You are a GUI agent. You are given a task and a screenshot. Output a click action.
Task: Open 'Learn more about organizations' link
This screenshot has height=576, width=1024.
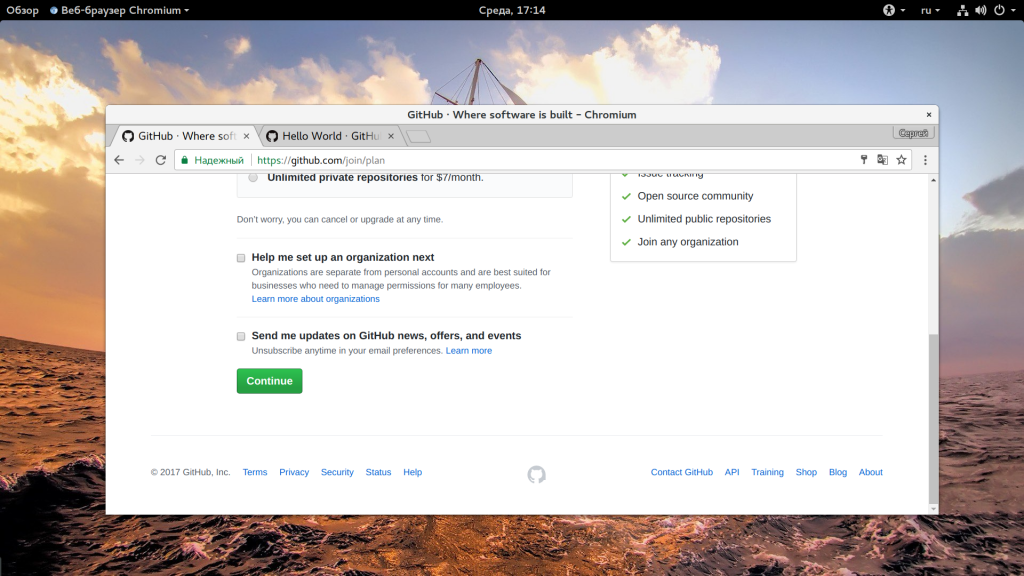tap(315, 298)
